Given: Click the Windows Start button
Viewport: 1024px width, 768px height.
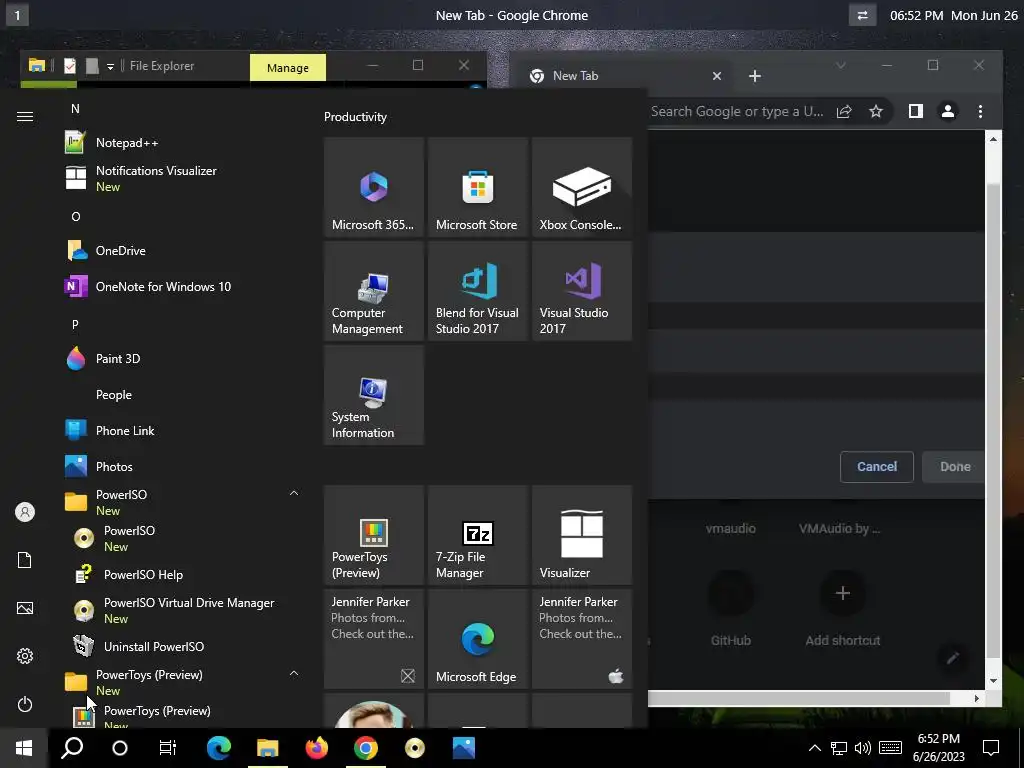Looking at the screenshot, I should 24,748.
